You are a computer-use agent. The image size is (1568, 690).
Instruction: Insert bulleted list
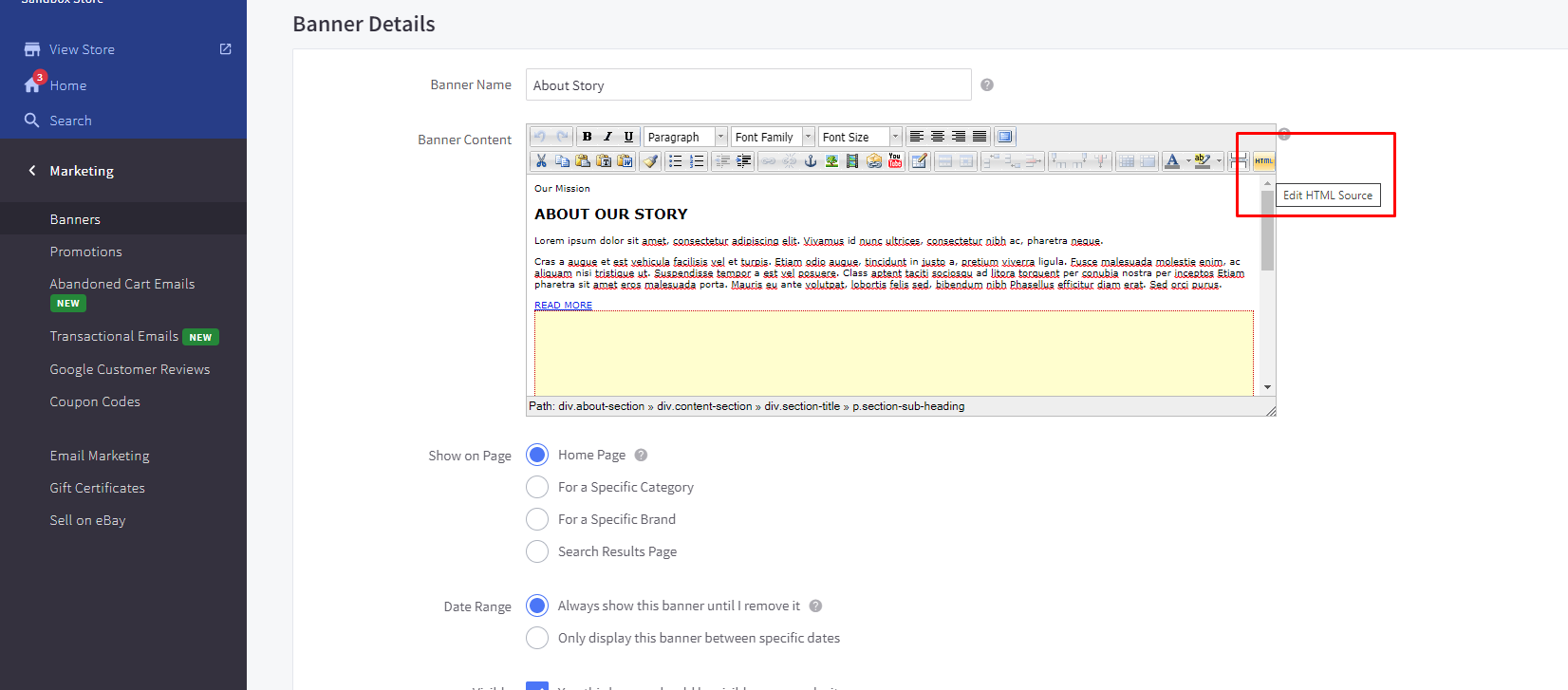click(x=675, y=161)
